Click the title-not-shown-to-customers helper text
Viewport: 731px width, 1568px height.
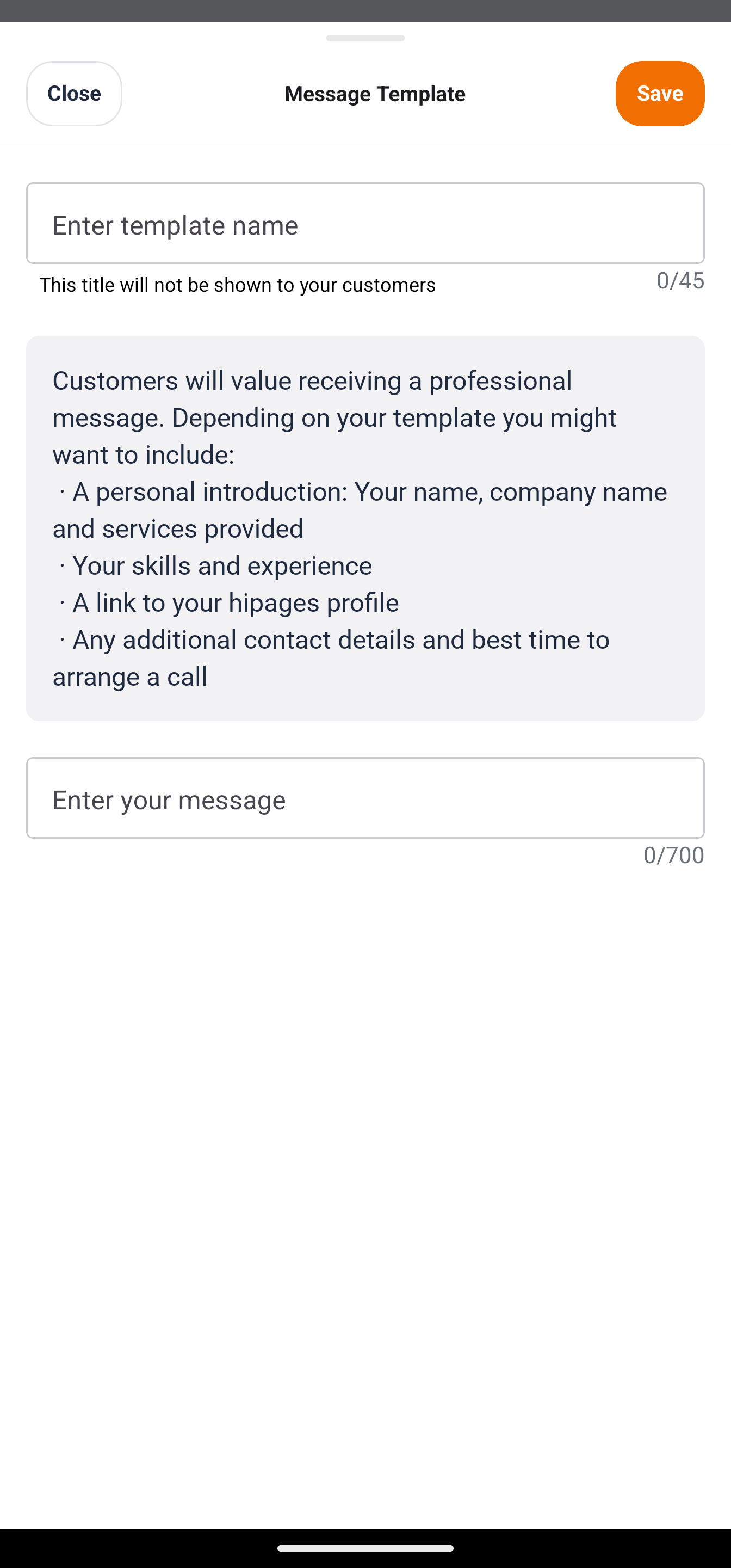[237, 285]
